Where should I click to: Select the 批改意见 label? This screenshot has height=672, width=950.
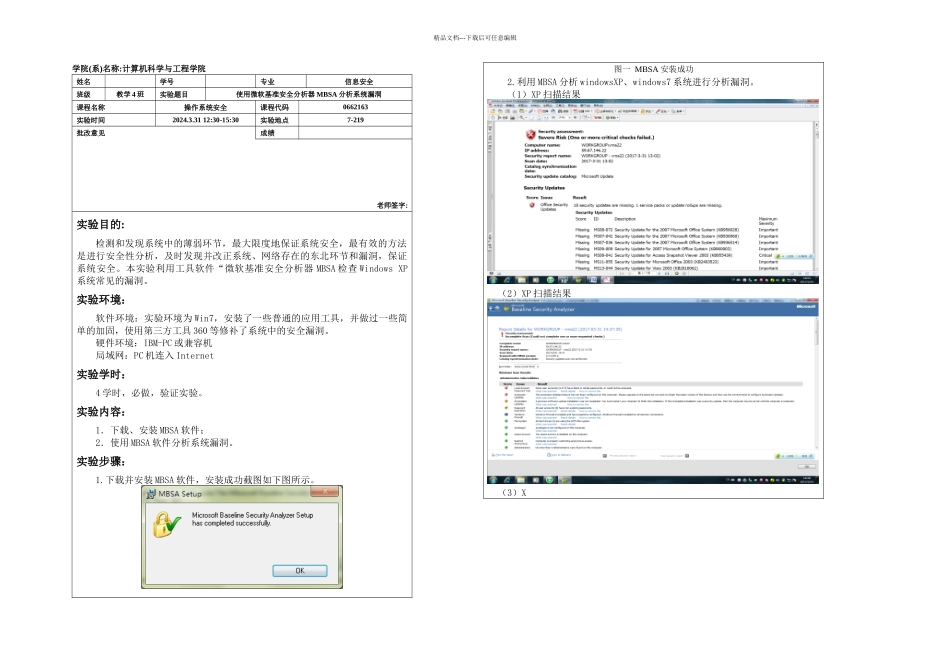[x=91, y=133]
